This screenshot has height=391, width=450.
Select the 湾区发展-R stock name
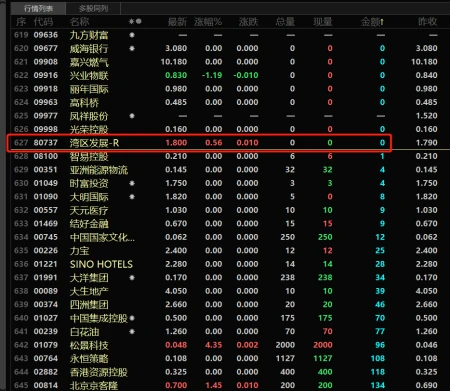click(94, 143)
